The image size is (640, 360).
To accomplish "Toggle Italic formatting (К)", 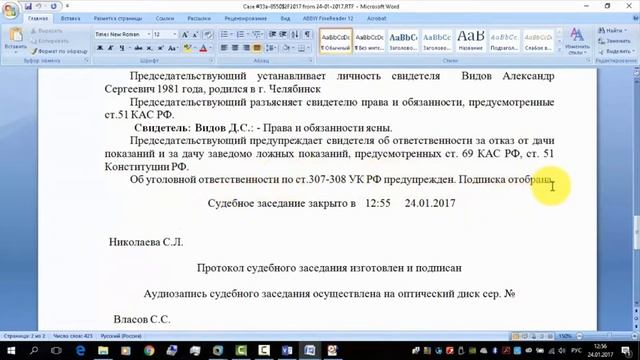I will pos(111,48).
